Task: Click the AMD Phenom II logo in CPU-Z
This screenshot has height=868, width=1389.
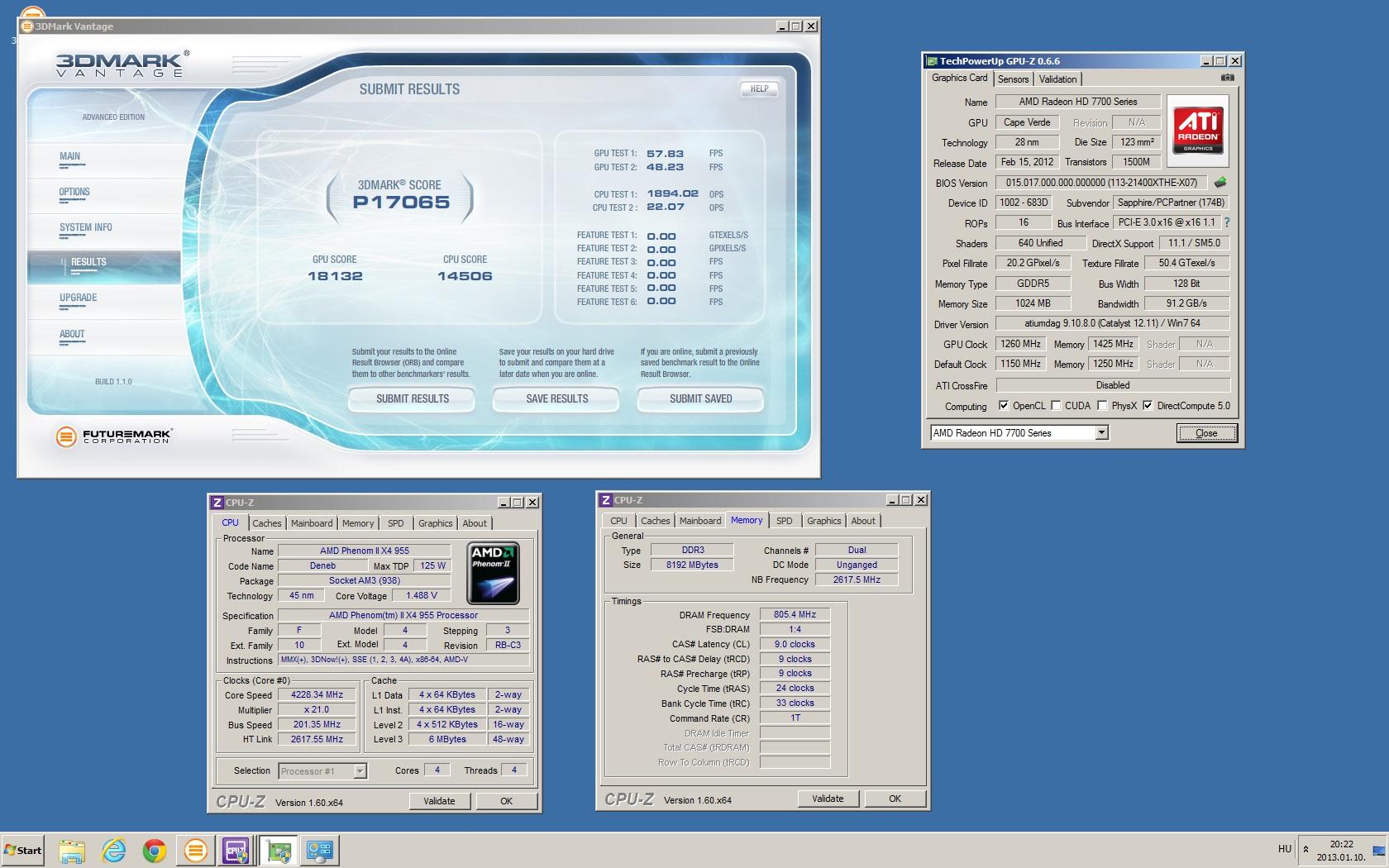Action: pos(493,573)
